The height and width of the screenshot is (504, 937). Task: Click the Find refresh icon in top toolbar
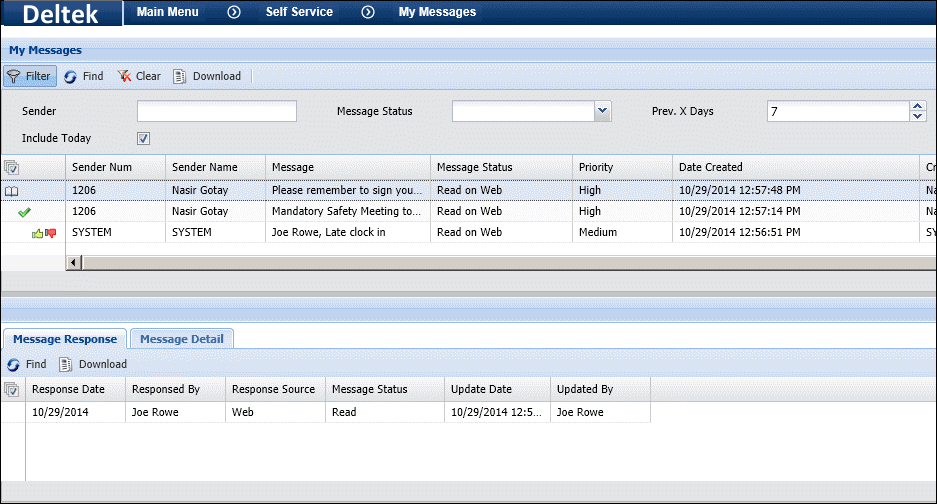pyautogui.click(x=70, y=76)
